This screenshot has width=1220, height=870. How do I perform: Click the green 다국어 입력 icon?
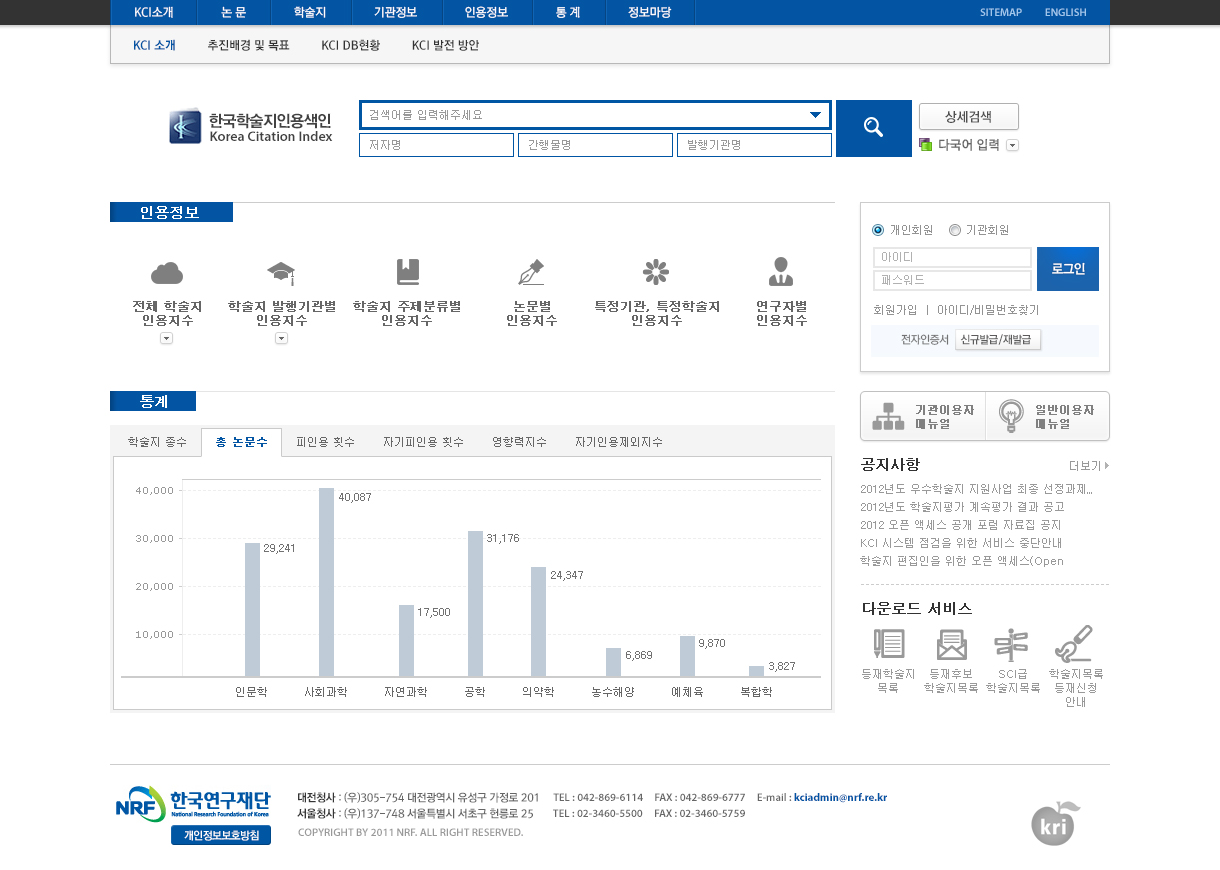click(925, 145)
